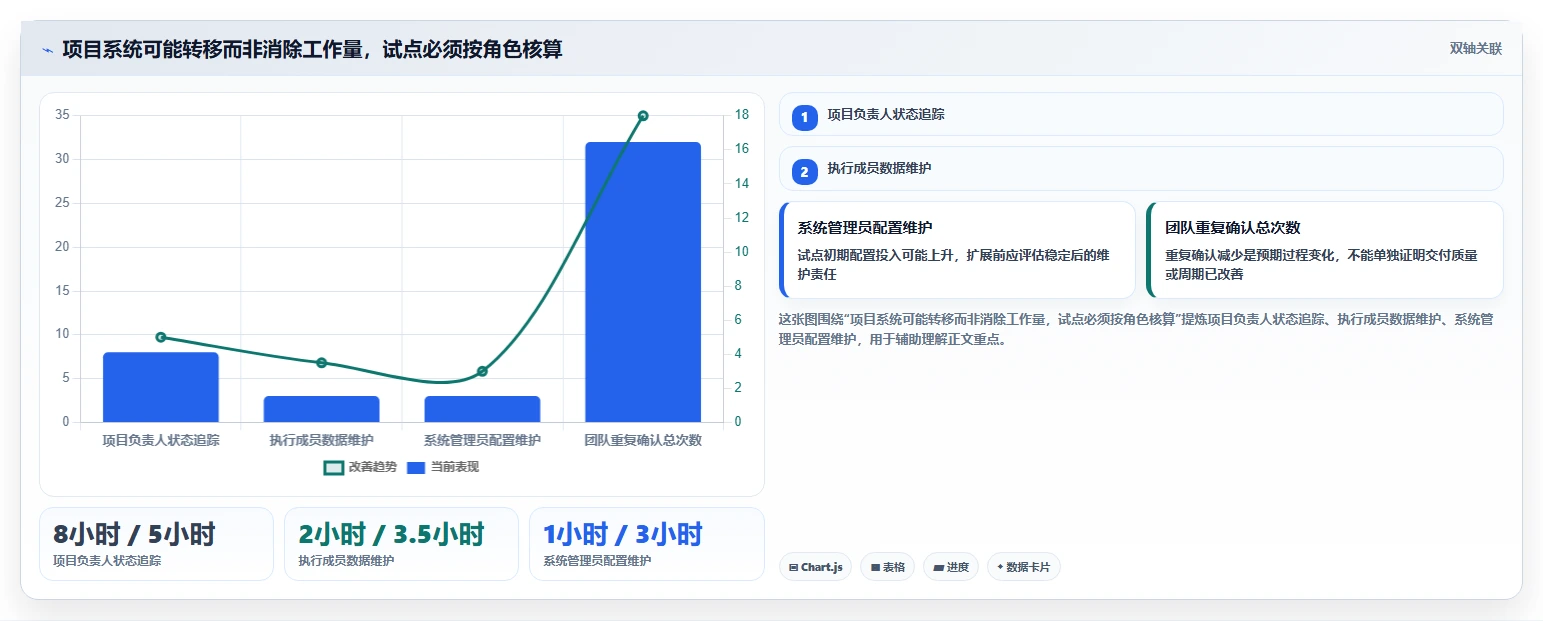Select the Chart.js tag
Image resolution: width=1543 pixels, height=621 pixels.
(x=815, y=567)
